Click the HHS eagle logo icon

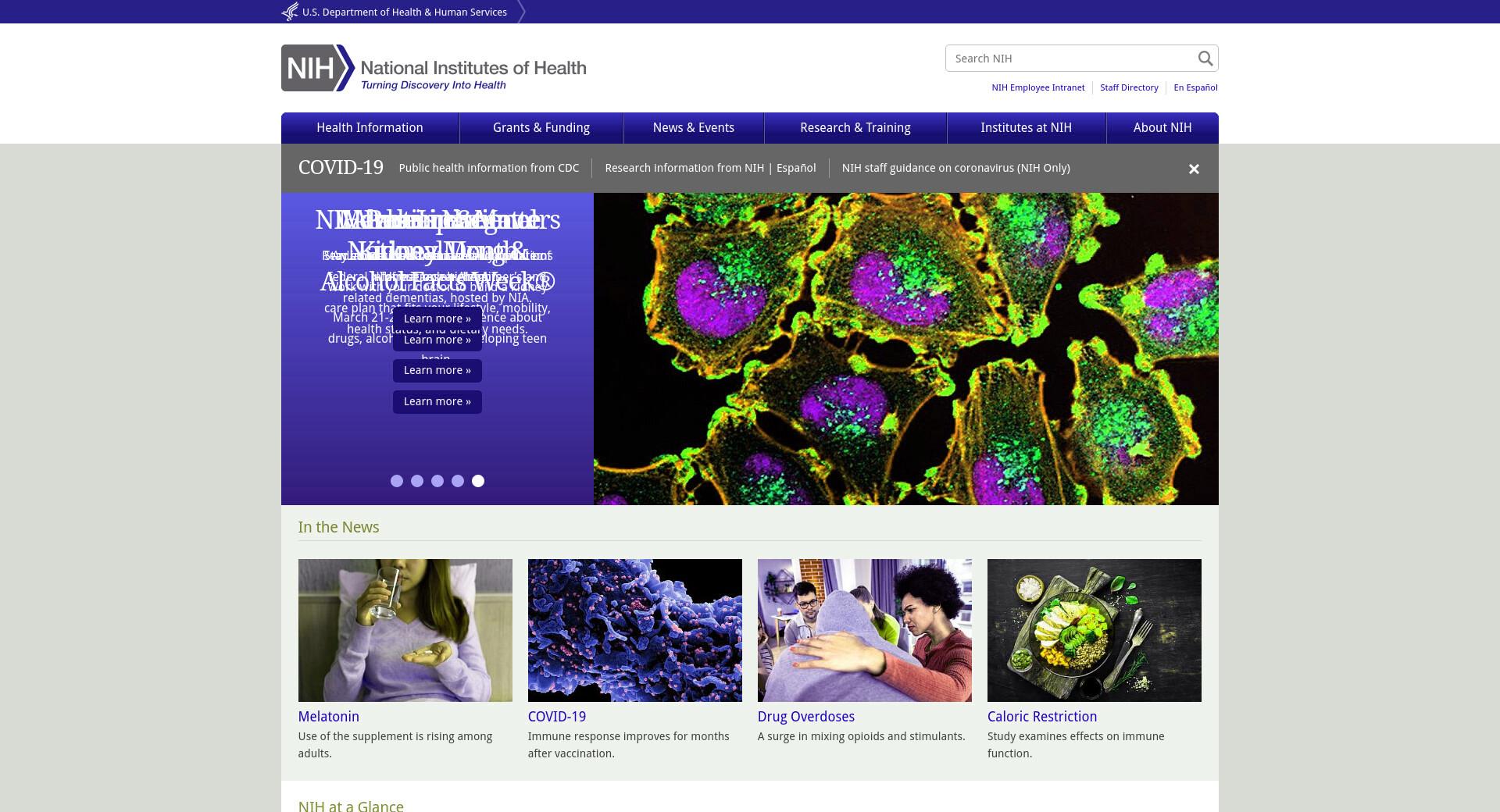290,12
